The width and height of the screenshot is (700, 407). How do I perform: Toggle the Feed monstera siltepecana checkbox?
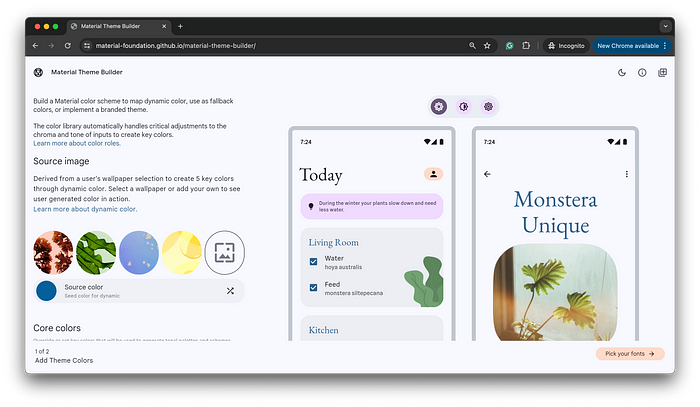pos(313,287)
